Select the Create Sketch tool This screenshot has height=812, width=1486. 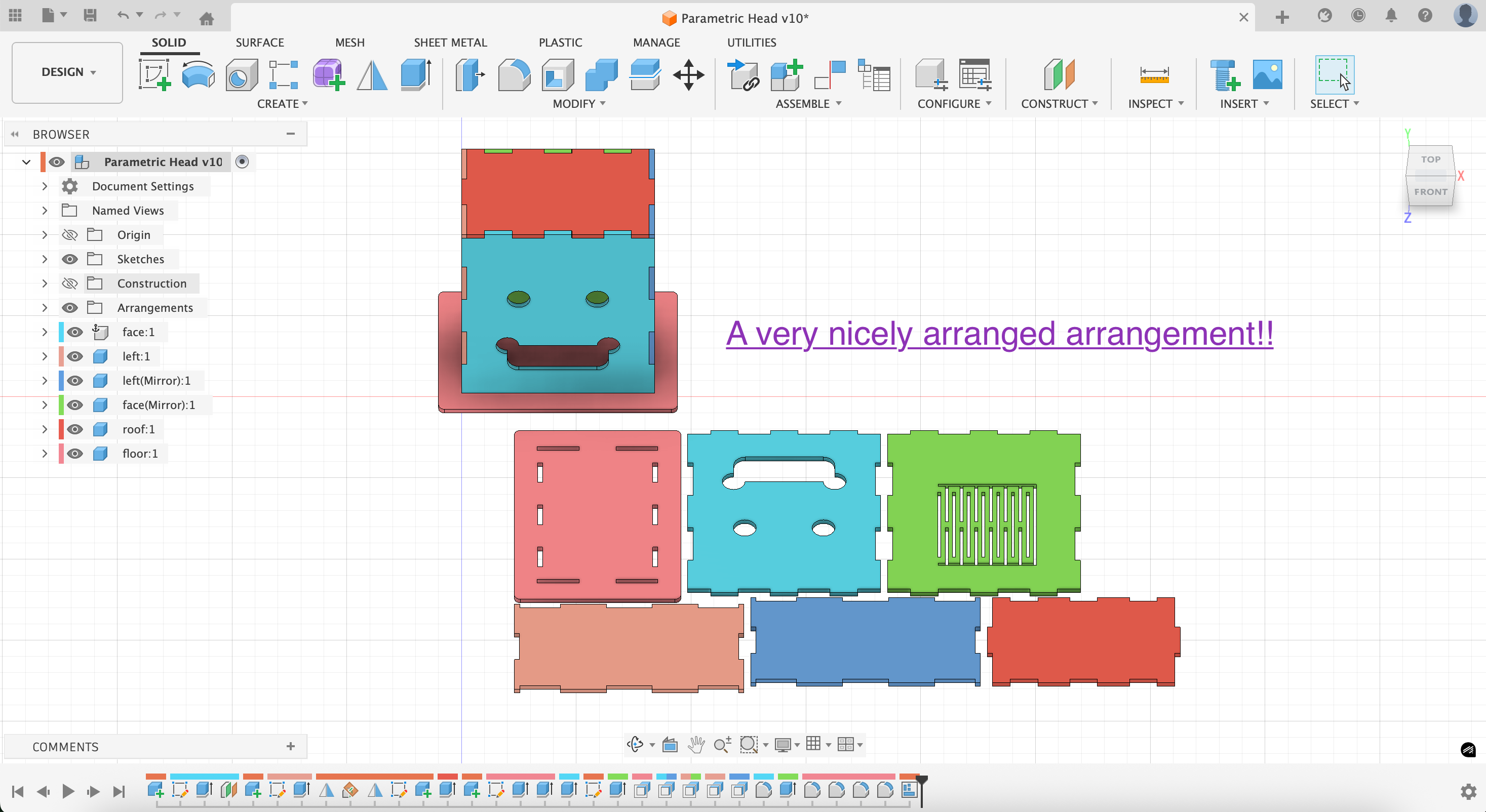tap(154, 75)
